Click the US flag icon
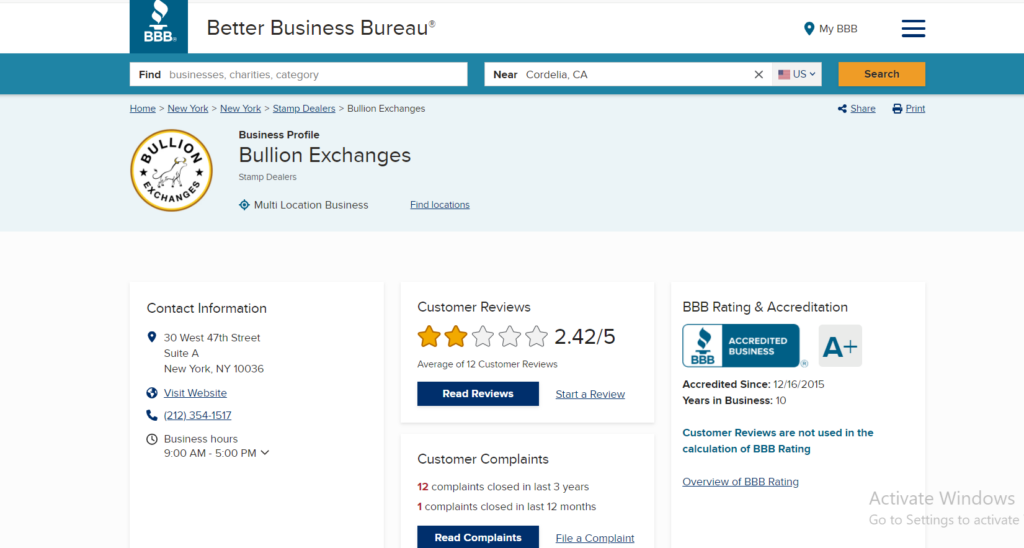The width and height of the screenshot is (1024, 548). 784,74
